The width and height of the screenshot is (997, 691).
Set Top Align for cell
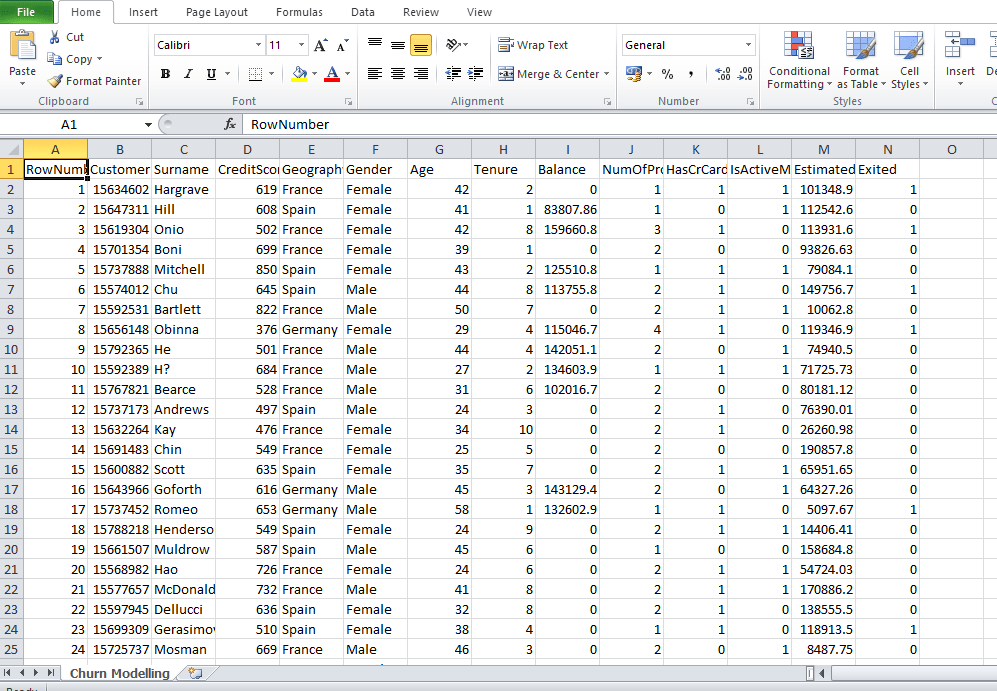click(x=375, y=45)
